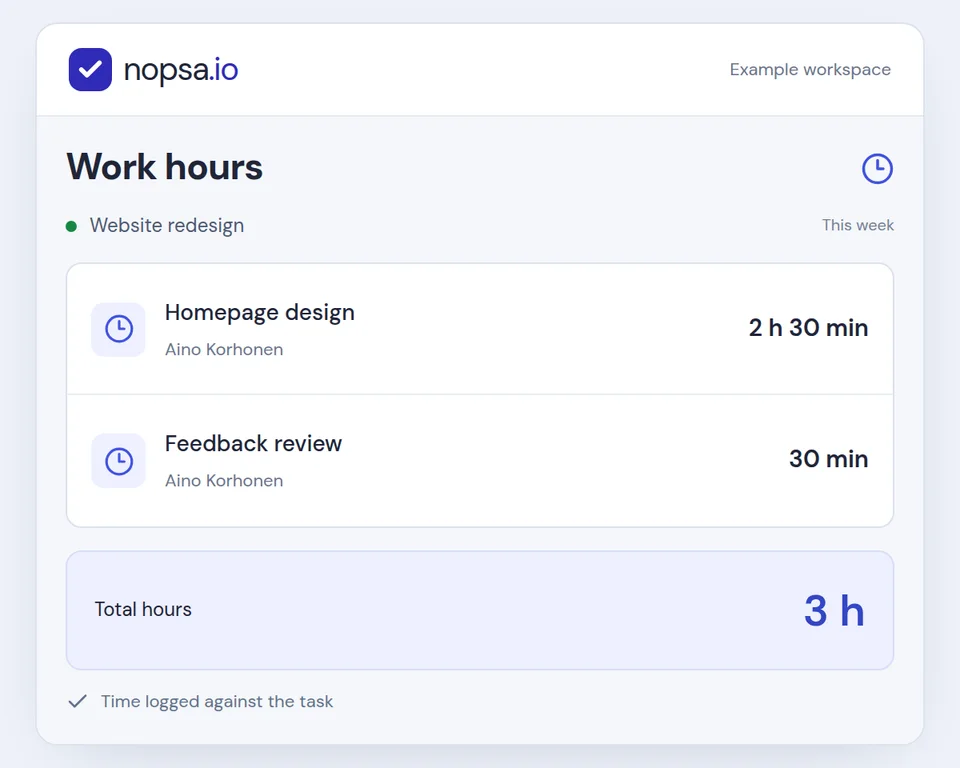Click the Time logged against the task note

pos(217,701)
